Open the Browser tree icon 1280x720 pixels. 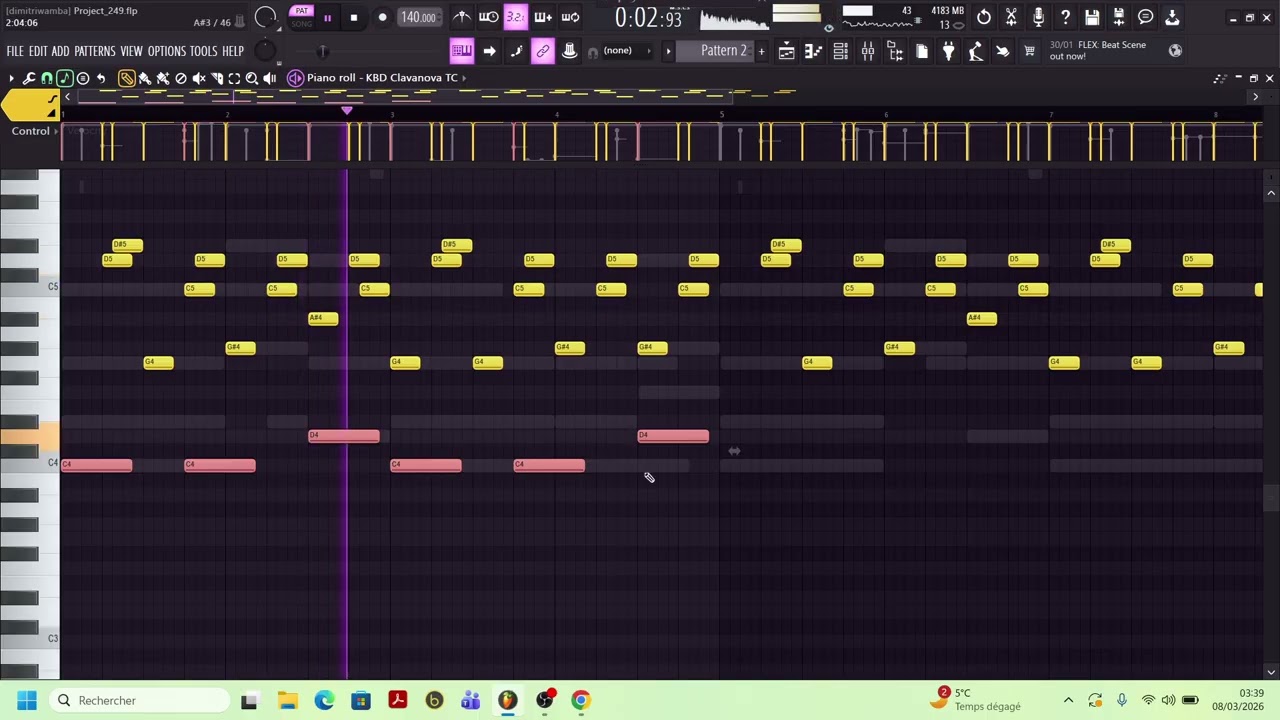pyautogui.click(x=895, y=51)
